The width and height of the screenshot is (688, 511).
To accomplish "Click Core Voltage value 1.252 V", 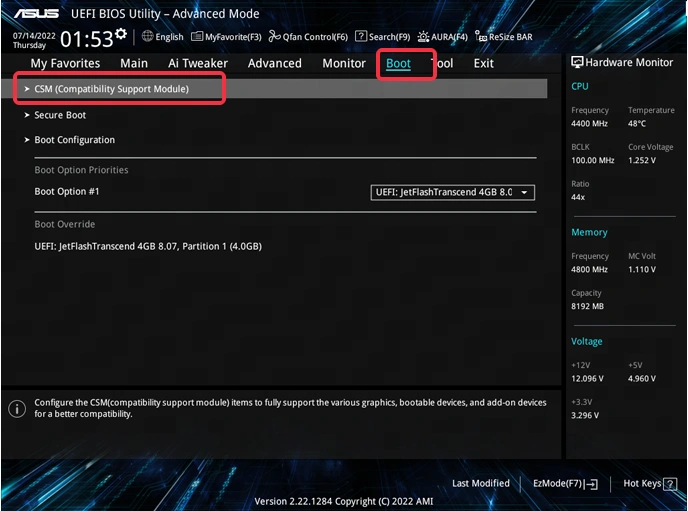I will click(642, 161).
